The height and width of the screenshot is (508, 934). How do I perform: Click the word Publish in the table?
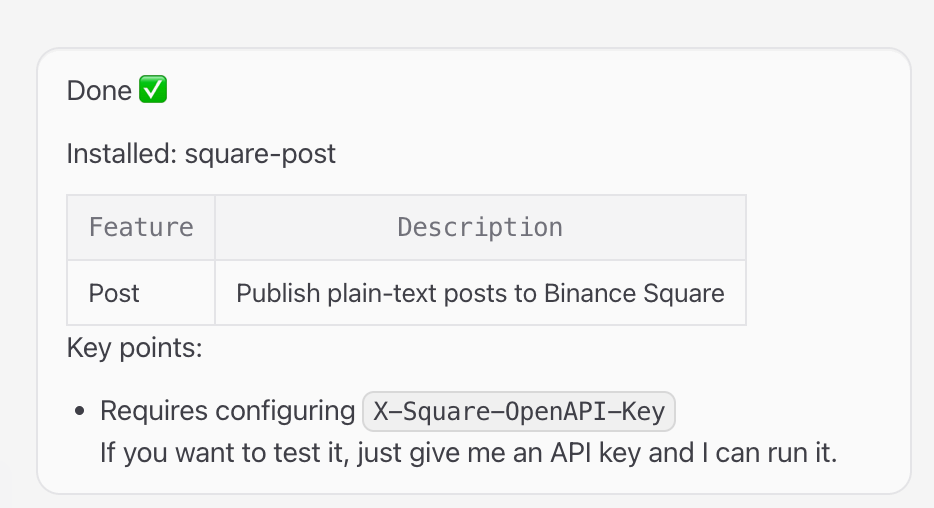(272, 294)
